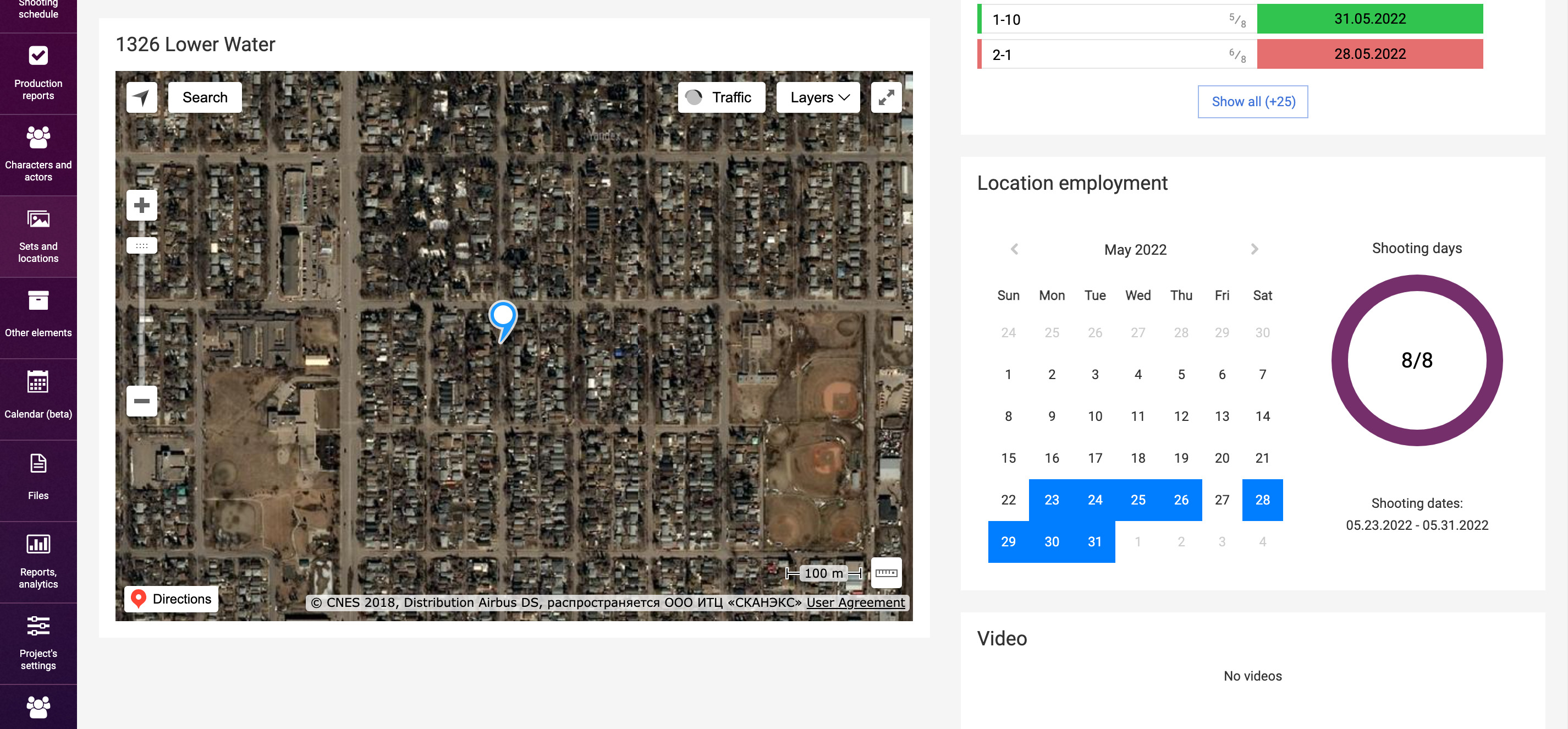Open Production reports in the sidebar

38,73
